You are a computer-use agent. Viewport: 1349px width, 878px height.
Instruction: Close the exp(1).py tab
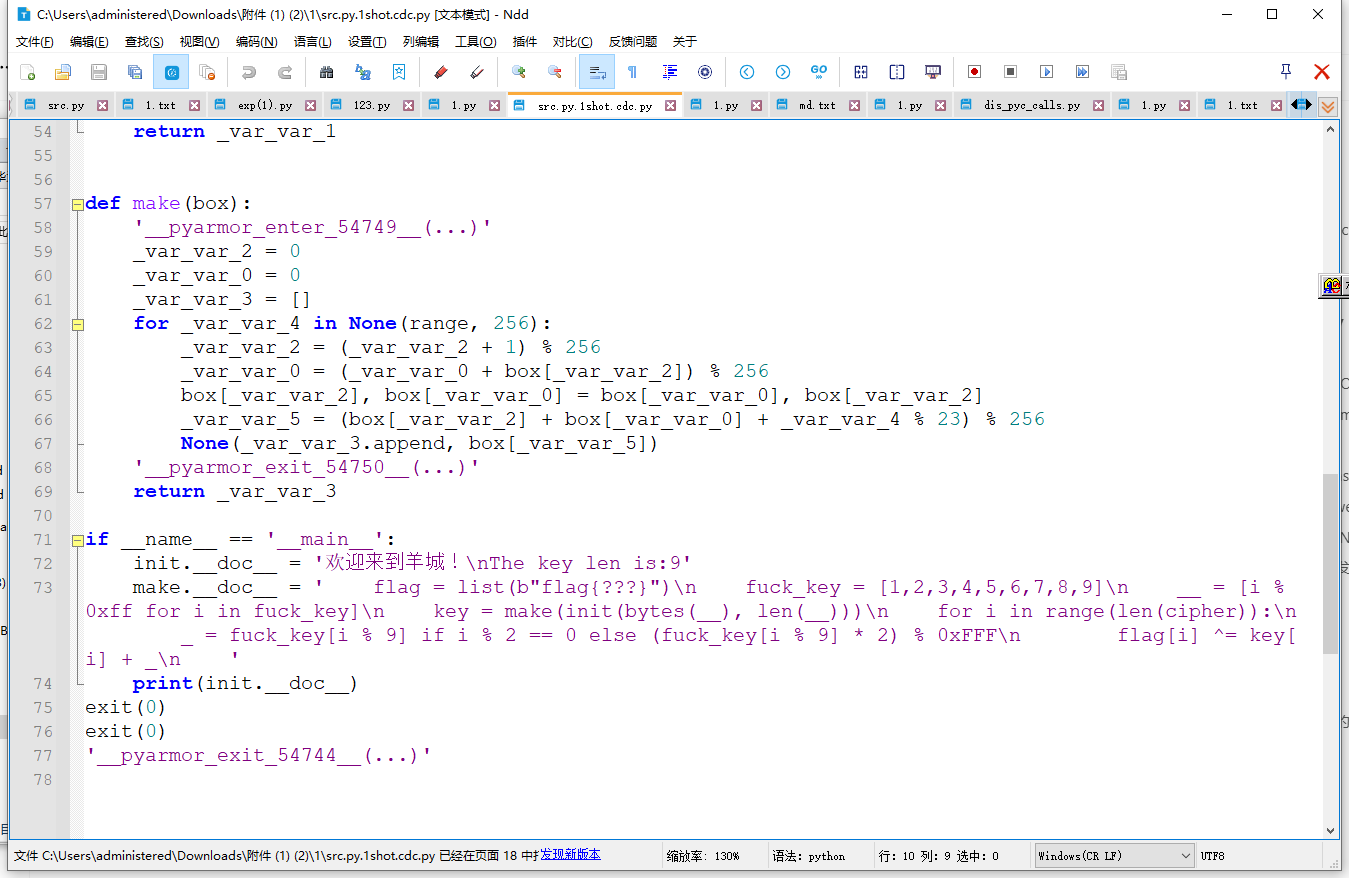[x=311, y=105]
